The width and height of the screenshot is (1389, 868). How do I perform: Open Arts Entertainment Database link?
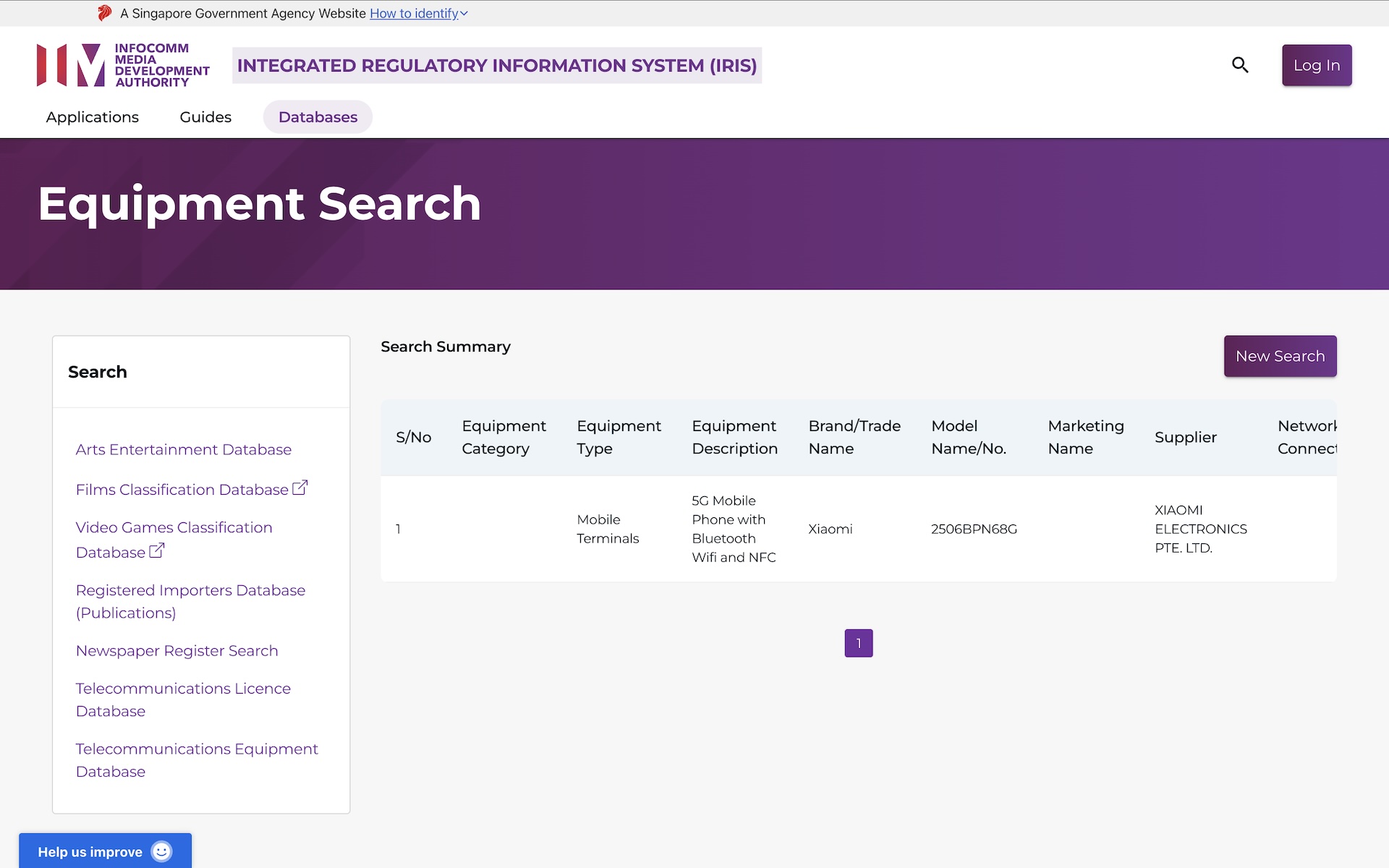[x=183, y=449]
